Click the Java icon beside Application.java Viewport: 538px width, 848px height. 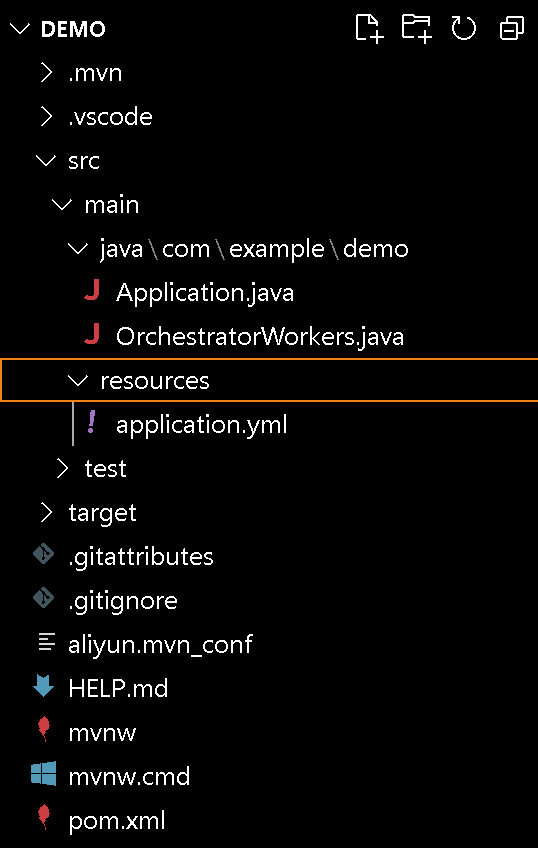click(92, 293)
